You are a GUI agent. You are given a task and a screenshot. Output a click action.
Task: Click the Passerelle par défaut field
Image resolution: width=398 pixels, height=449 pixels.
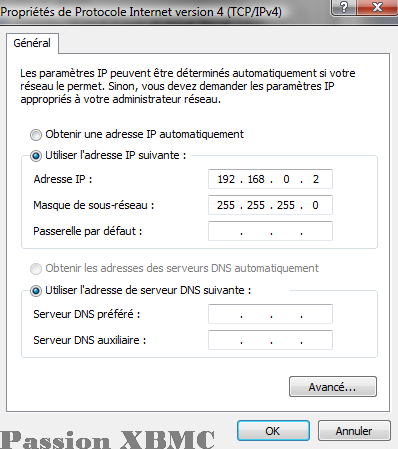tap(270, 231)
